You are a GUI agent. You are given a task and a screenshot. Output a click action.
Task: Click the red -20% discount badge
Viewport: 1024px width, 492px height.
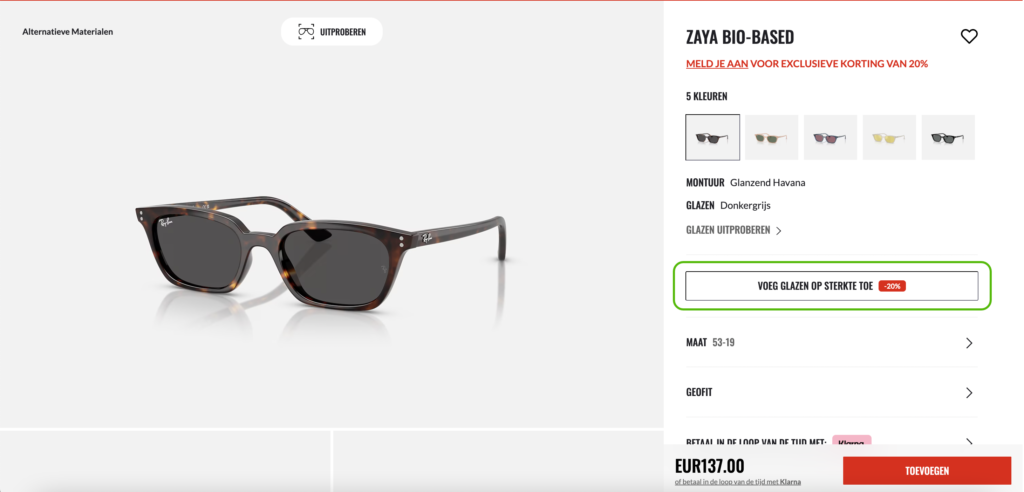892,286
